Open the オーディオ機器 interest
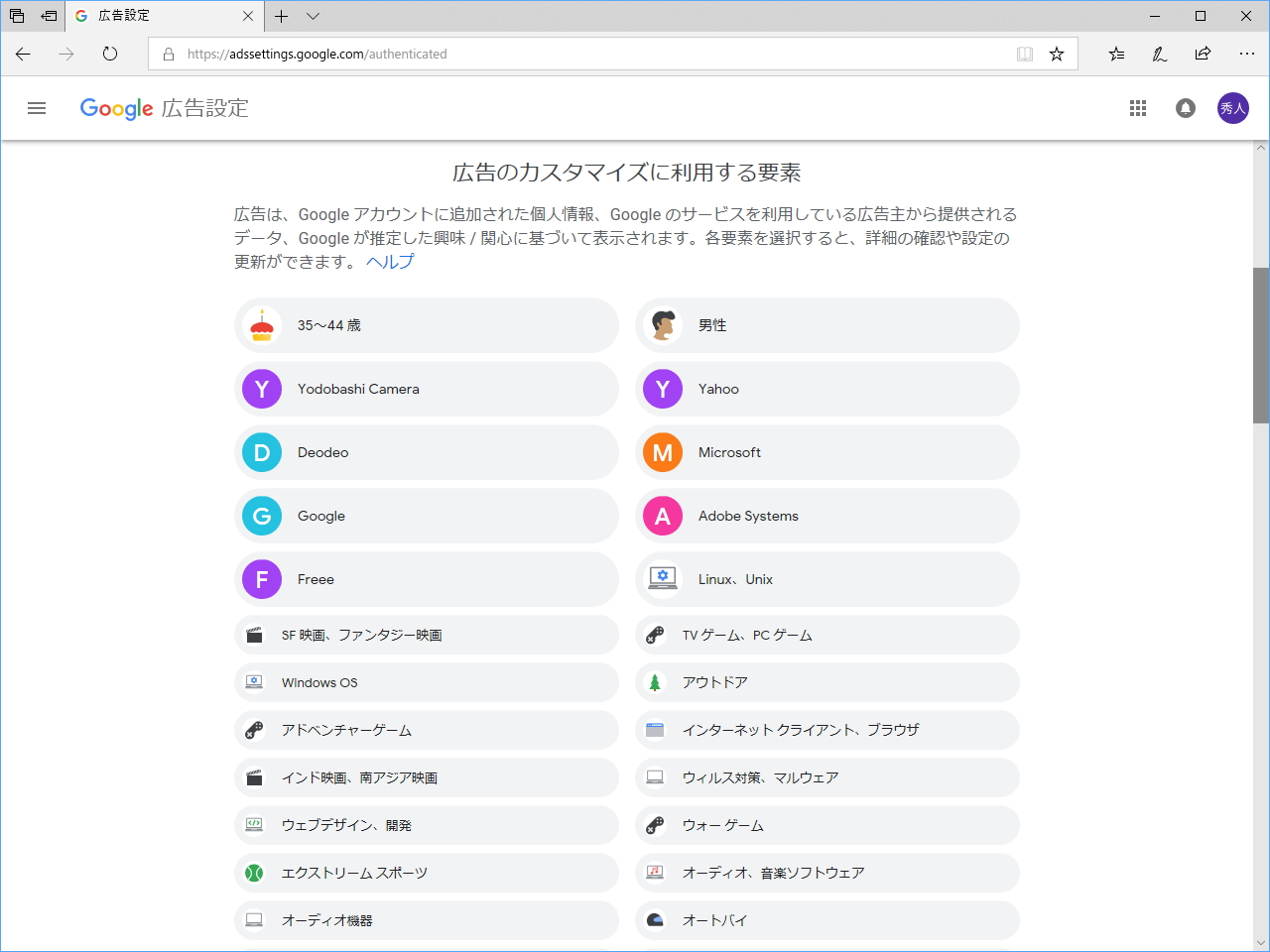1270x952 pixels. [427, 920]
